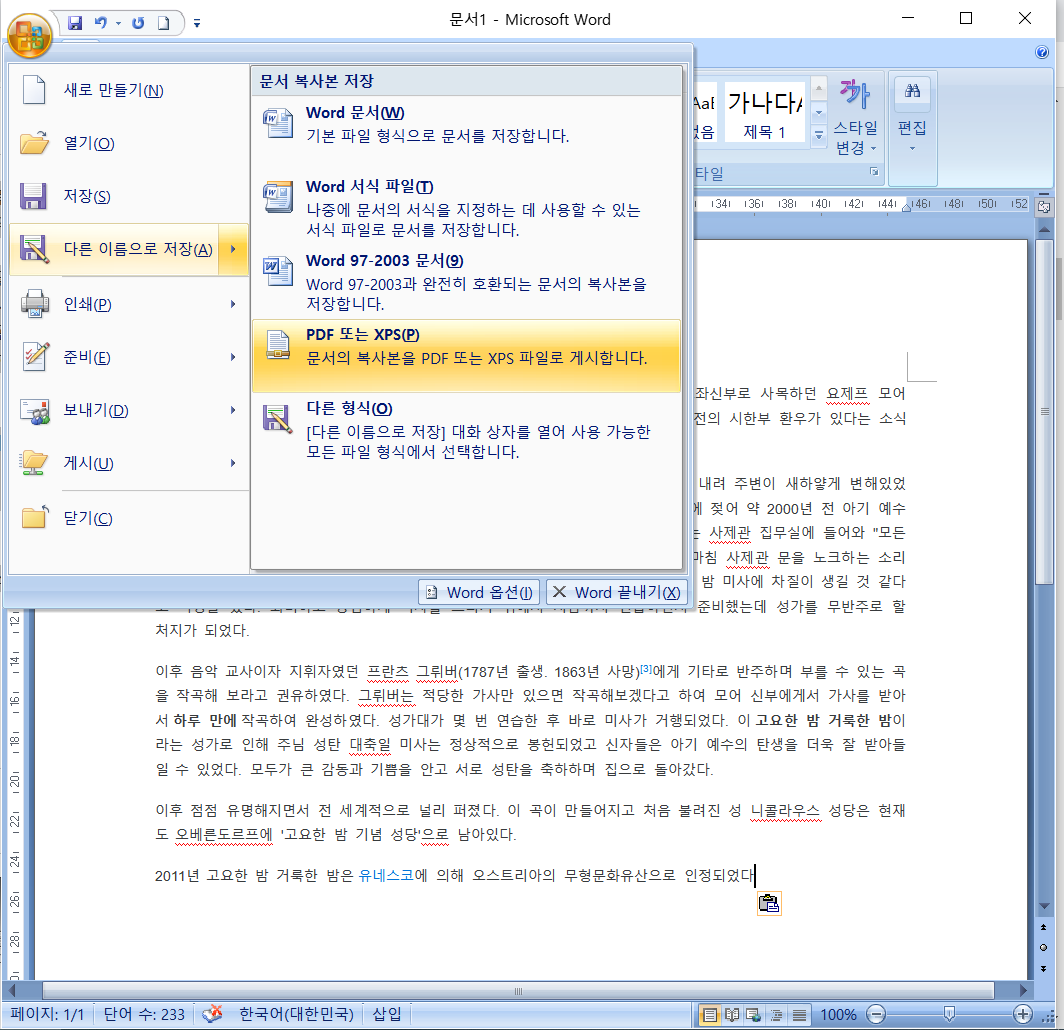This screenshot has width=1064, height=1030.
Task: Open 스타일 변경 dropdown in ribbon
Action: pos(856,117)
